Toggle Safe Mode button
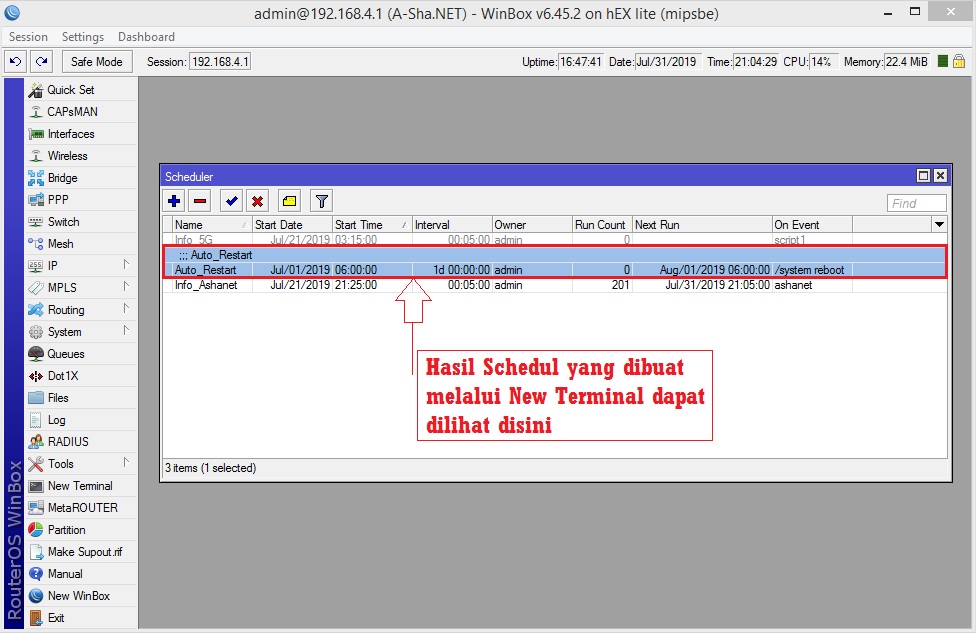This screenshot has height=633, width=976. 96,62
